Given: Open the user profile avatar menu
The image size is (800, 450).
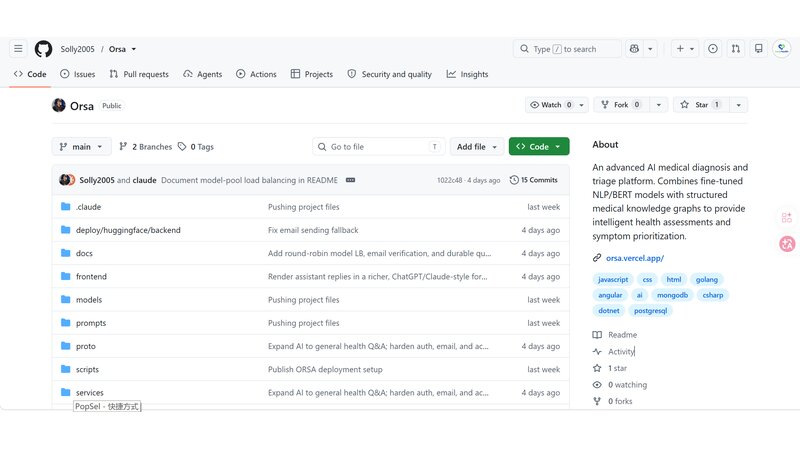Looking at the screenshot, I should click(x=782, y=49).
